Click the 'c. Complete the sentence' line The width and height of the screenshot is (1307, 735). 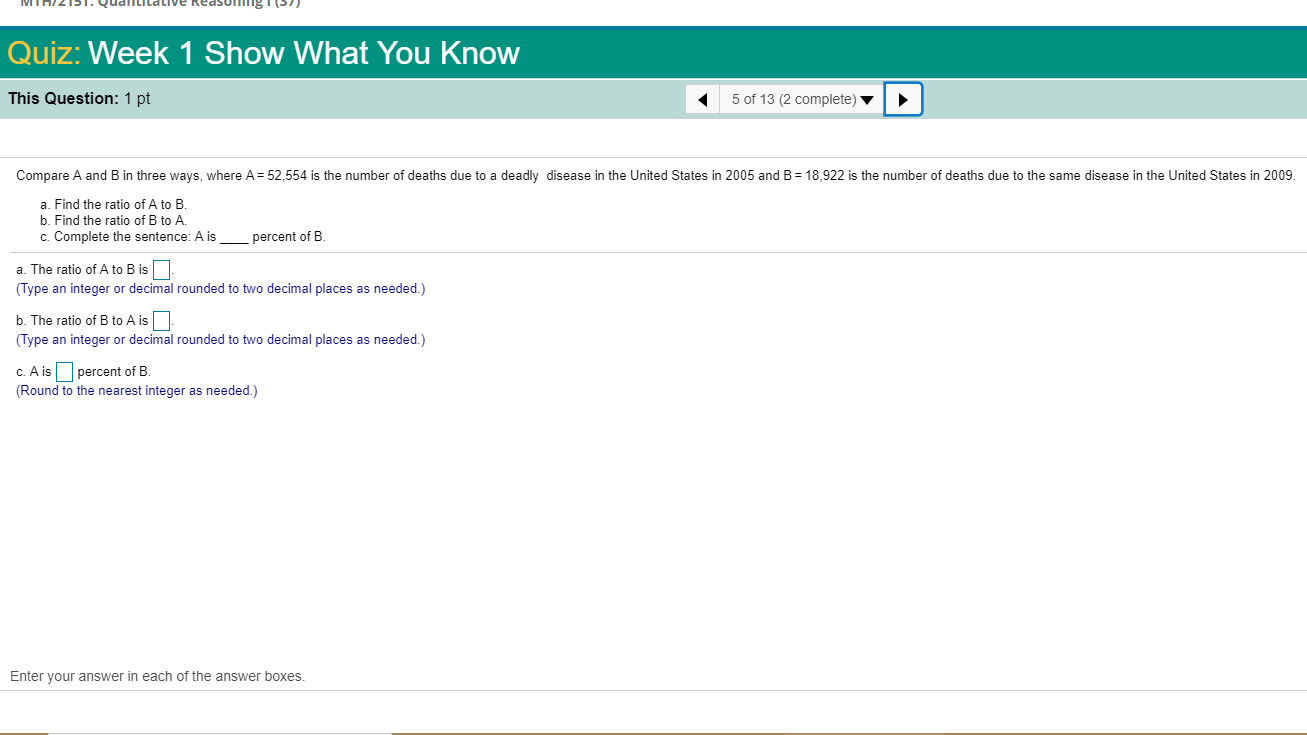[183, 237]
